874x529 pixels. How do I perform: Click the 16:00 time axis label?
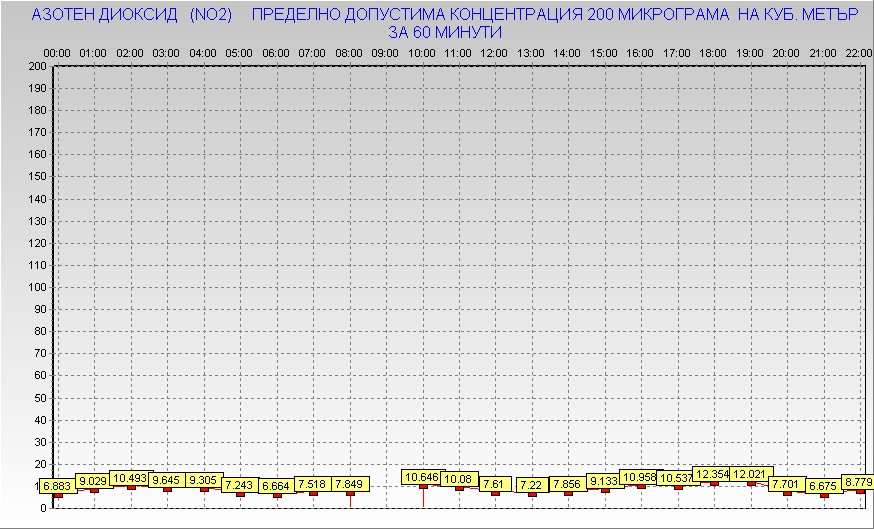click(x=640, y=52)
